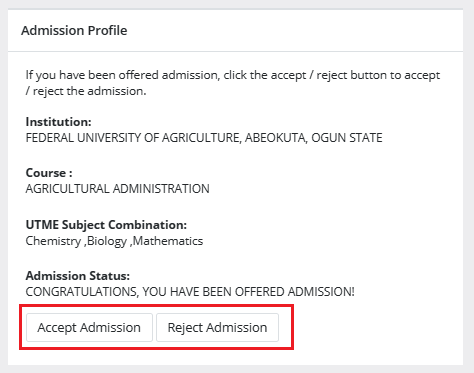Click the word Chemistry in subjects
Viewport: 474px width, 373px height.
pyautogui.click(x=53, y=241)
